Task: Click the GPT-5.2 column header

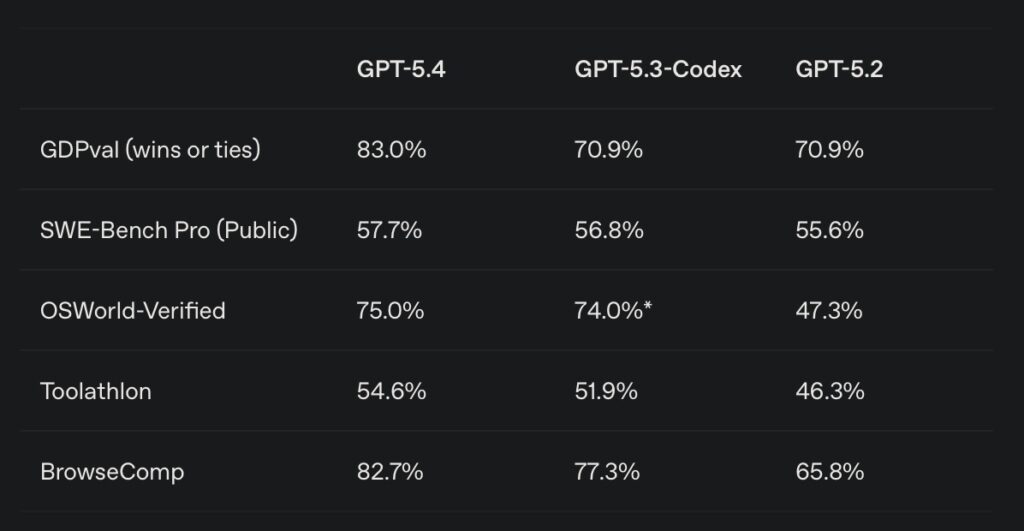Action: 839,70
